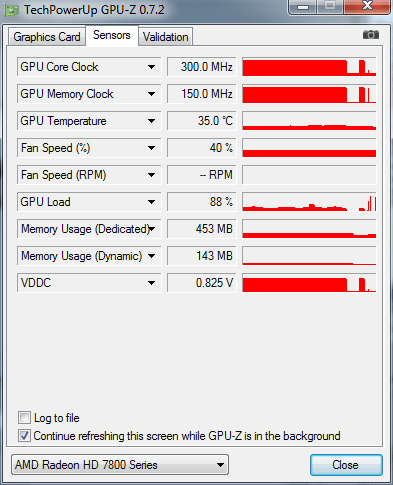Click the 35.0 °C temperature value field
Screen dimensions: 393x485
pos(202,121)
